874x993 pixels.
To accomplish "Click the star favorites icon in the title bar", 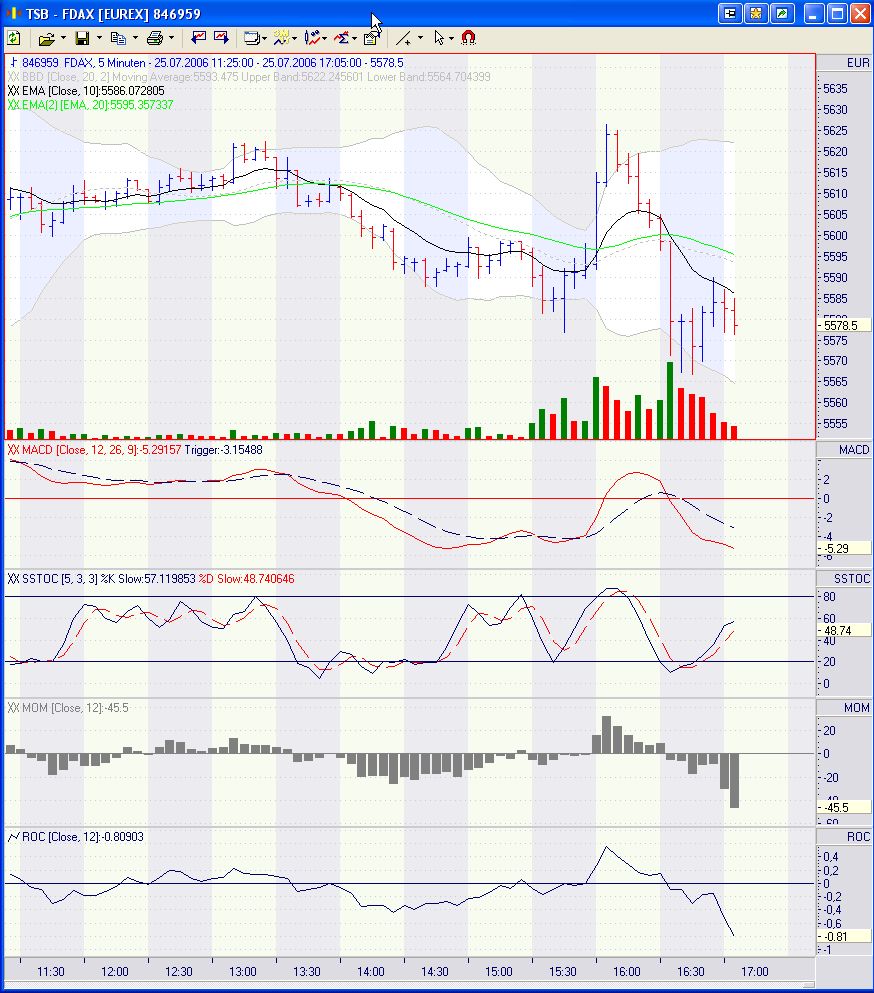I will [x=757, y=12].
